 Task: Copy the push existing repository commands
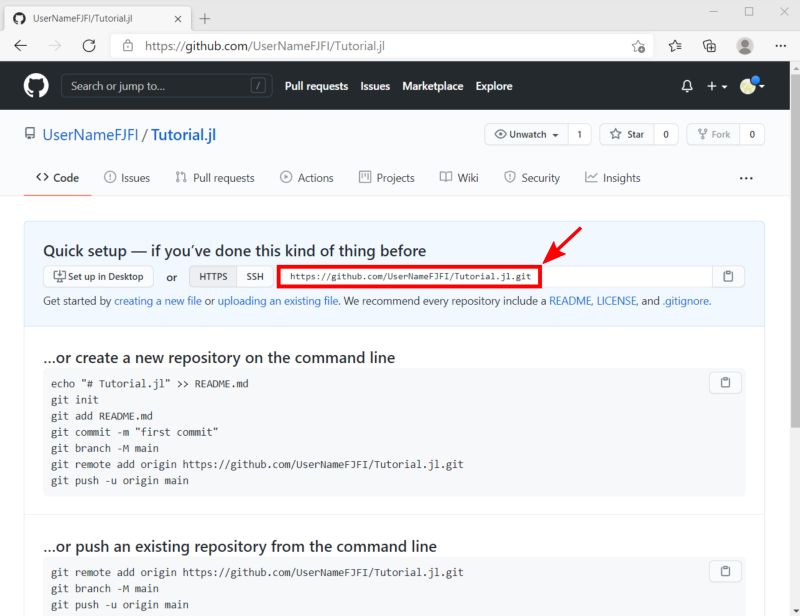click(725, 571)
